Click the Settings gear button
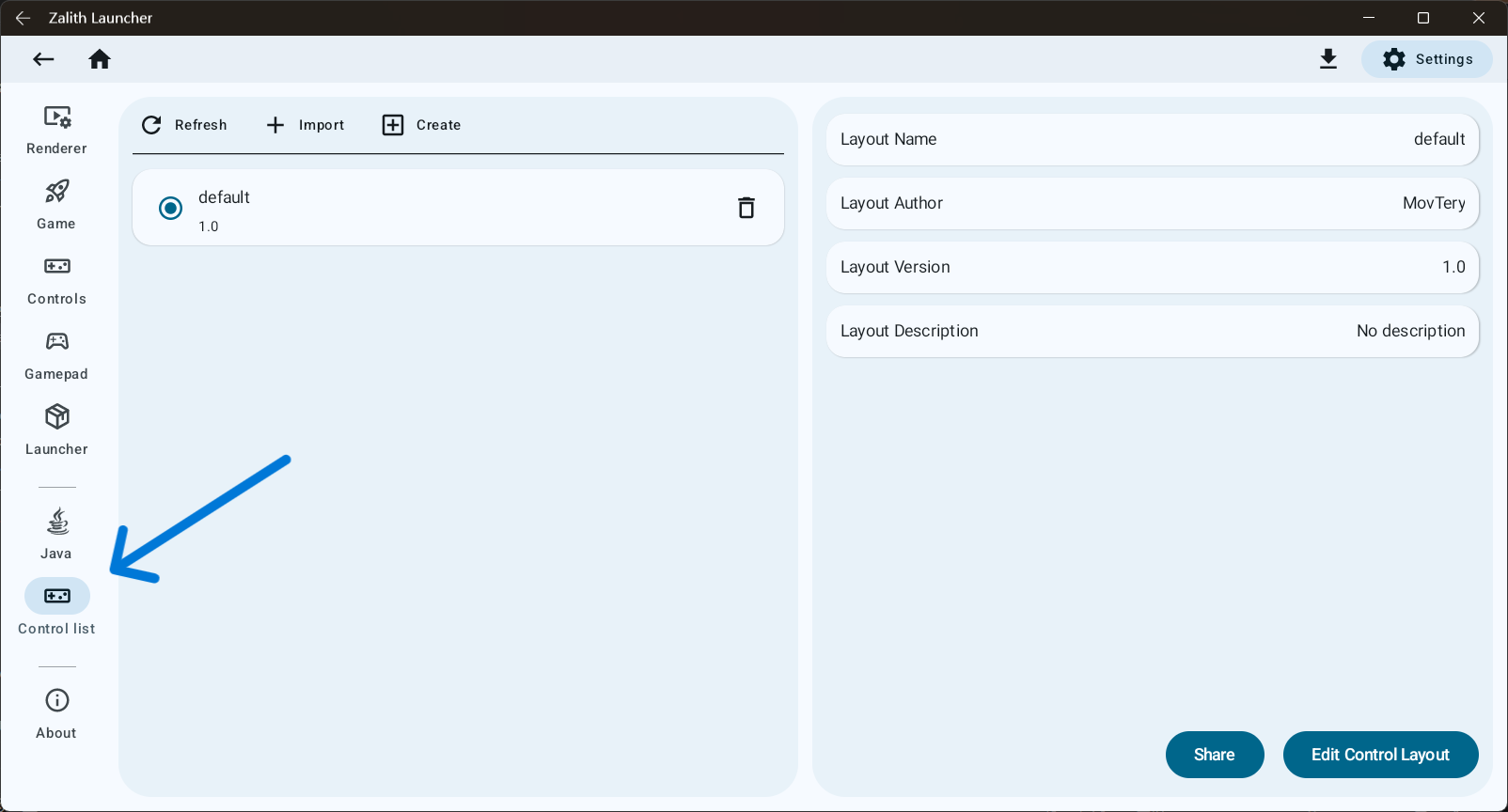1508x812 pixels. pos(1427,59)
